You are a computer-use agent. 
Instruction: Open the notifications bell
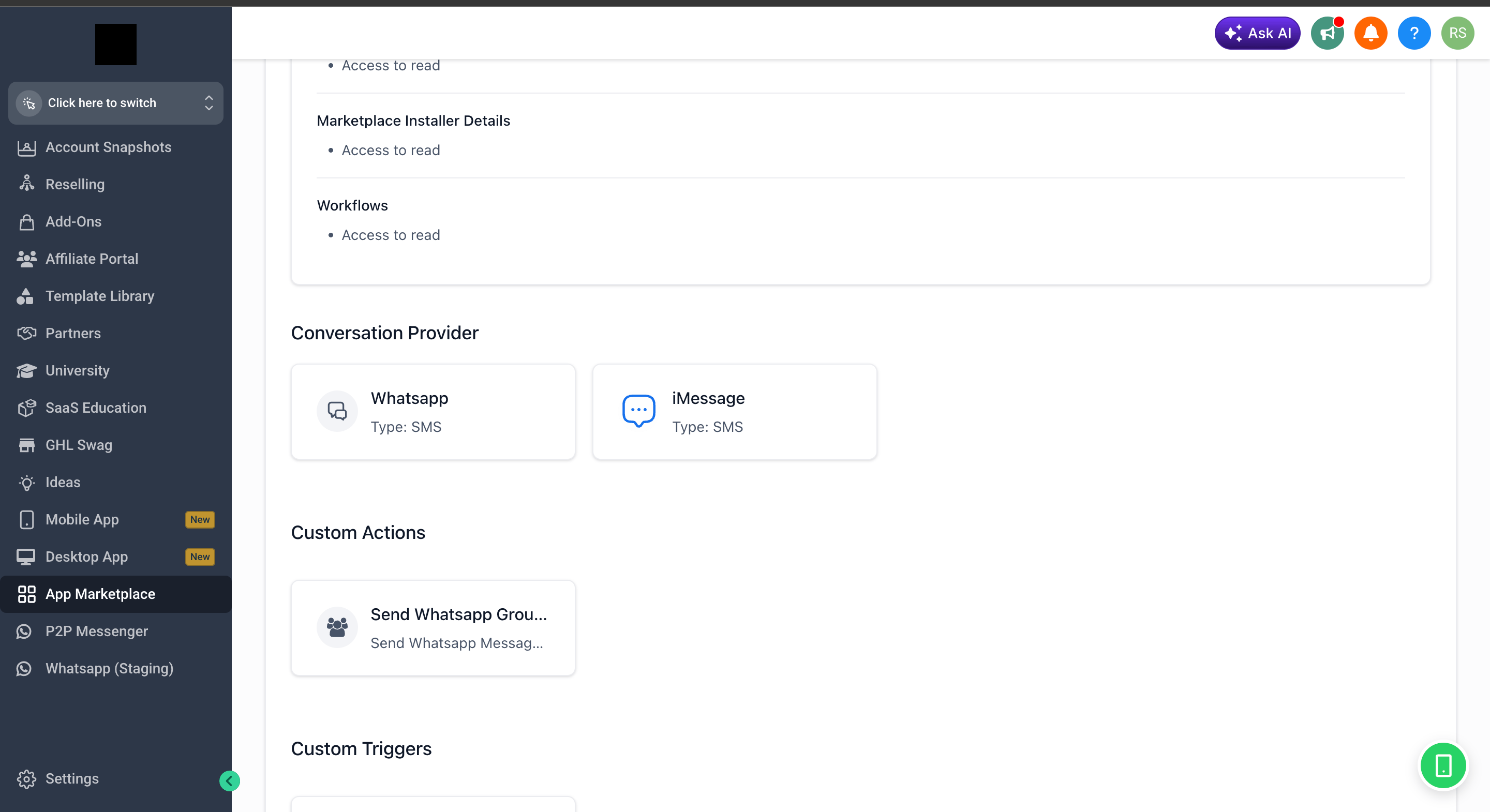tap(1370, 33)
